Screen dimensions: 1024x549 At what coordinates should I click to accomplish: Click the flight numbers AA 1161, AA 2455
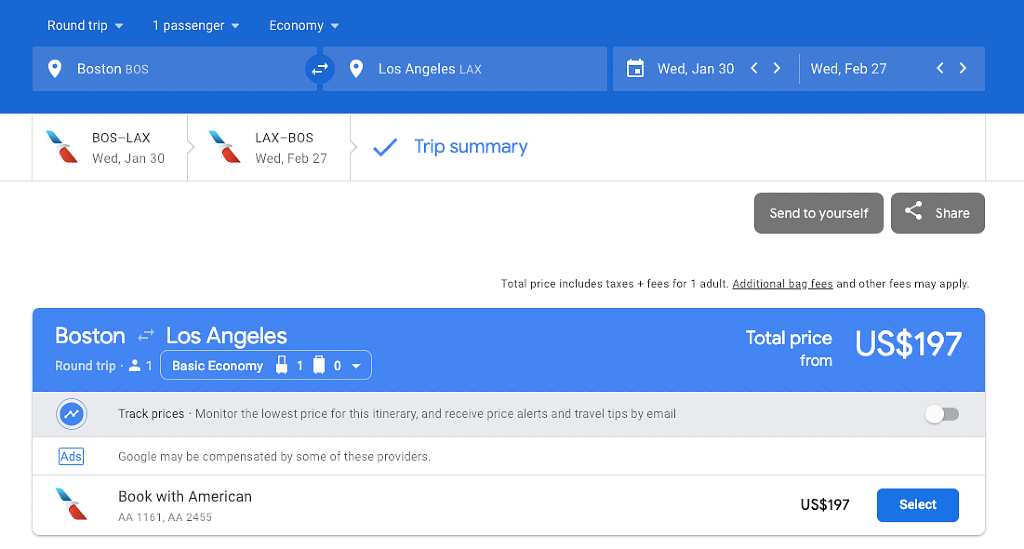(x=165, y=517)
